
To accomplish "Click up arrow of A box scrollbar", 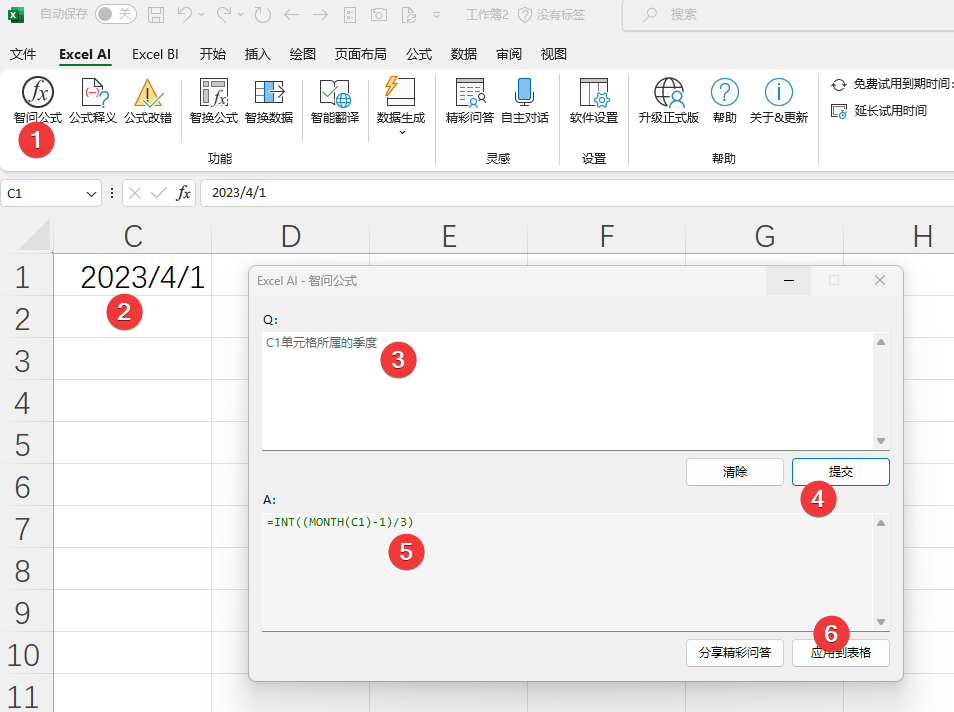I will [x=881, y=523].
